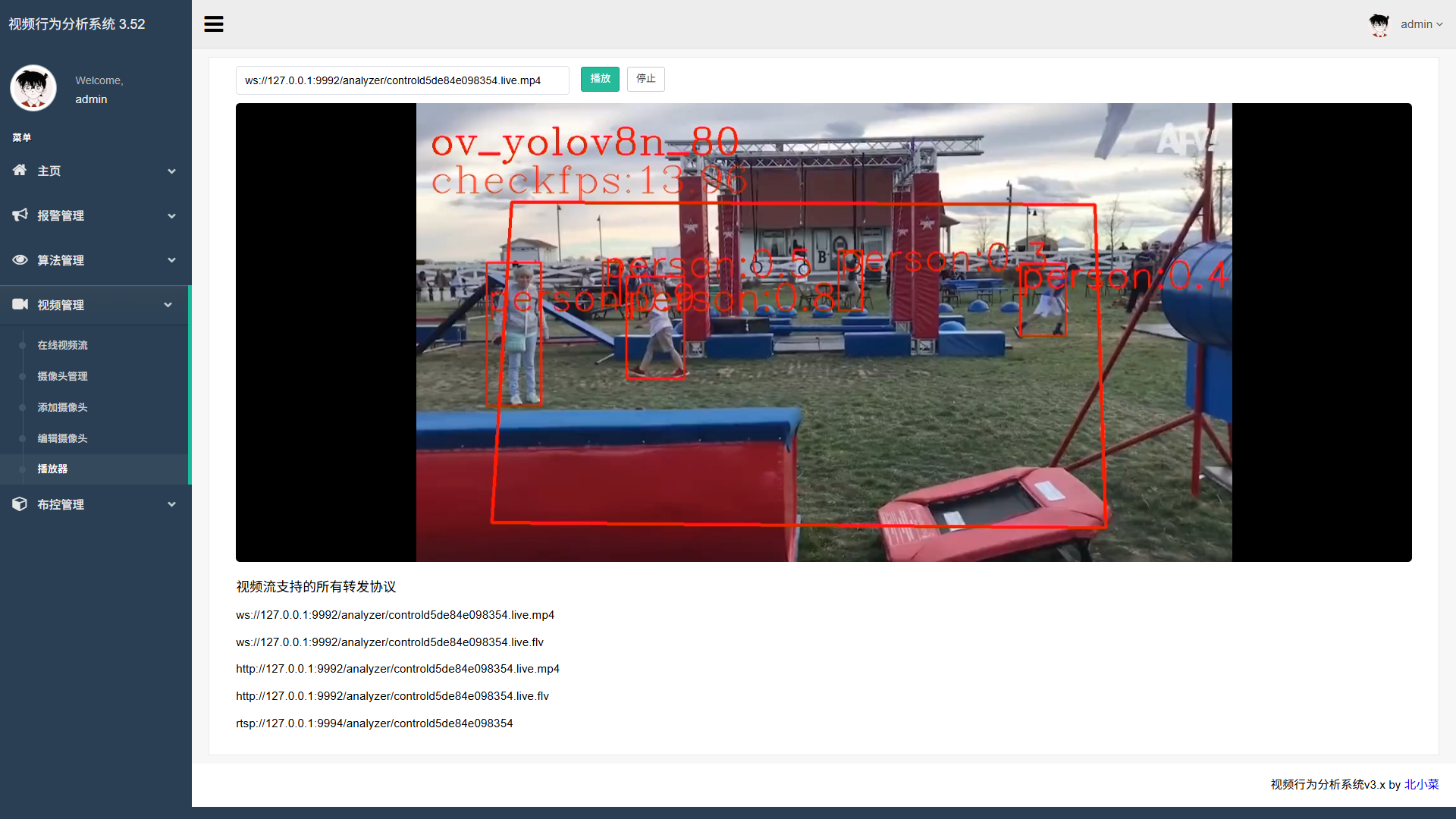Select 添加摄像头 submenu item
Viewport: 1456px width, 819px height.
(63, 407)
